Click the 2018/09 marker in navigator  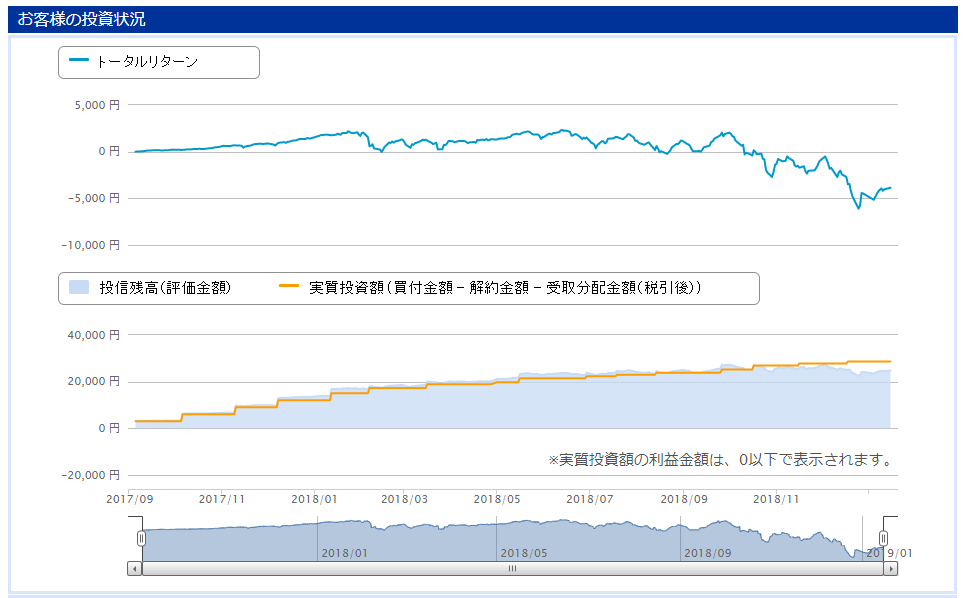click(708, 553)
